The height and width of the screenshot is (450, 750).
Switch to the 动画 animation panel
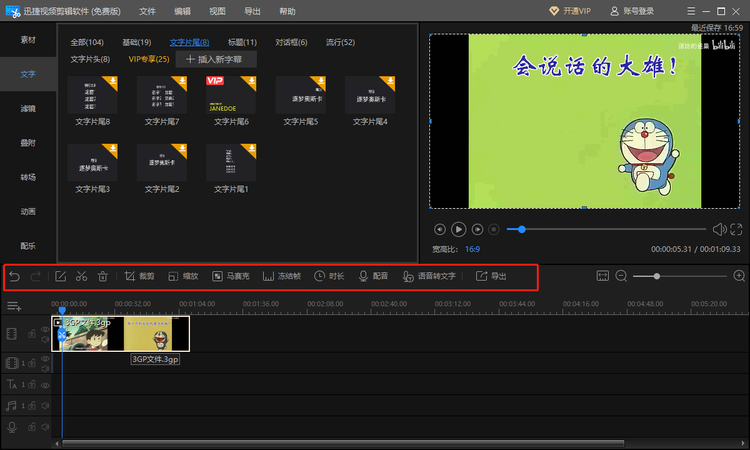click(x=28, y=212)
